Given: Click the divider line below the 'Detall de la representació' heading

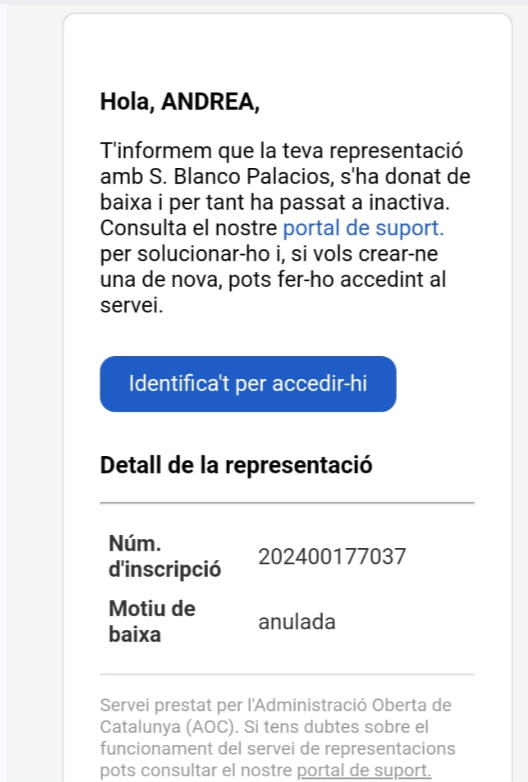Looking at the screenshot, I should click(x=287, y=503).
